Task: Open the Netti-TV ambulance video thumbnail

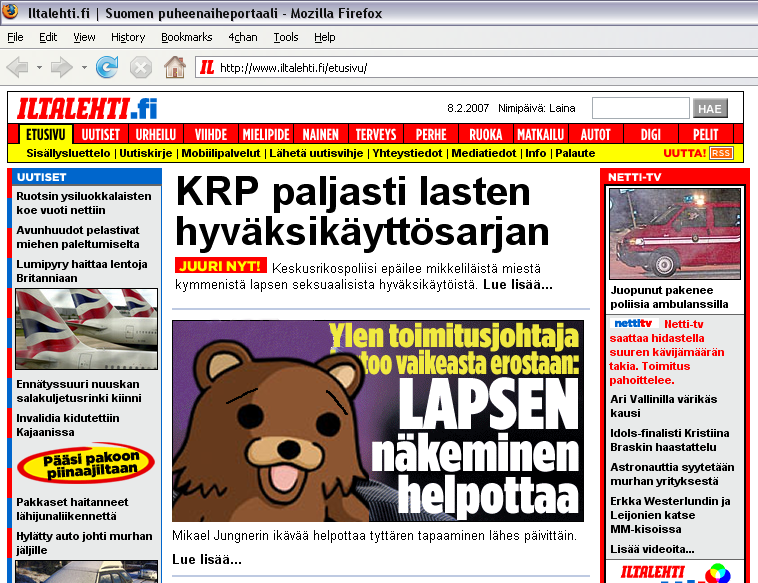Action: click(x=675, y=233)
